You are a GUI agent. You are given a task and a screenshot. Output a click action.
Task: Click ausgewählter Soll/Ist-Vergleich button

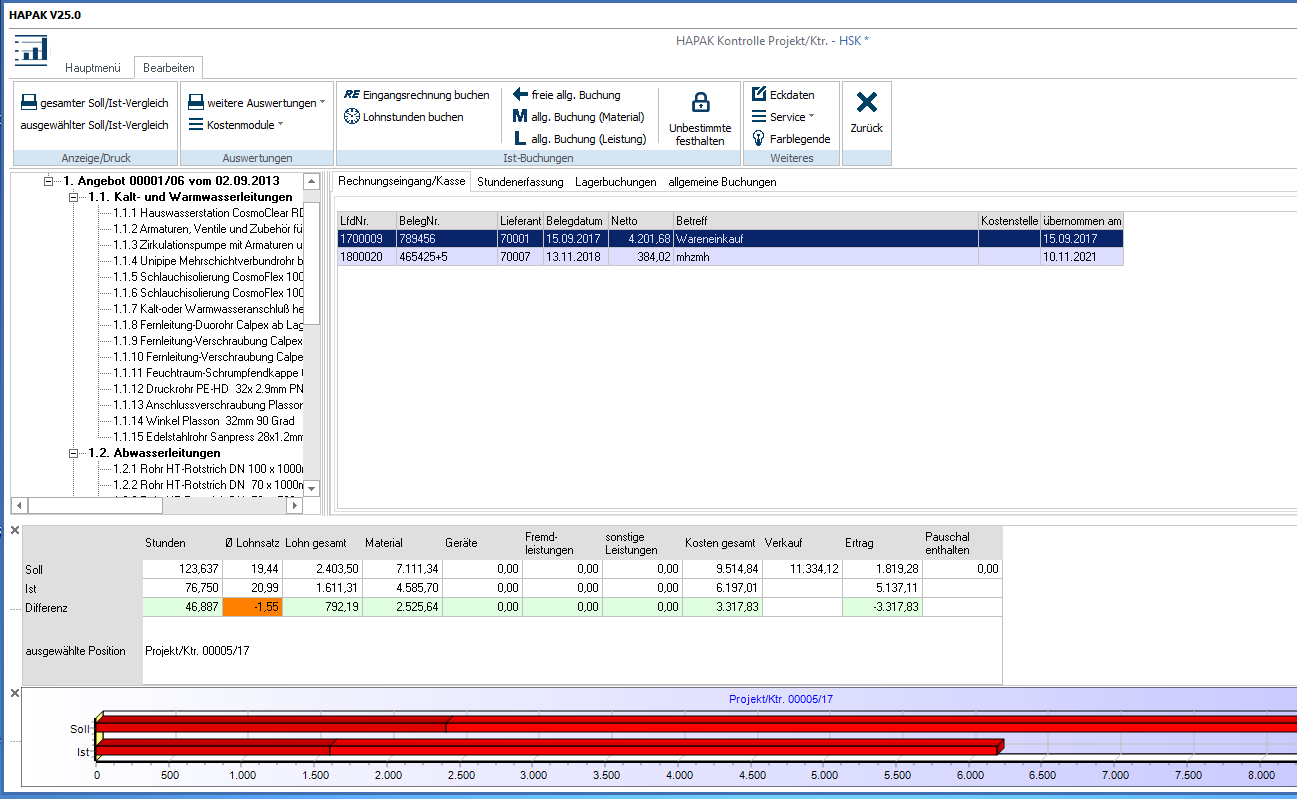coord(95,125)
